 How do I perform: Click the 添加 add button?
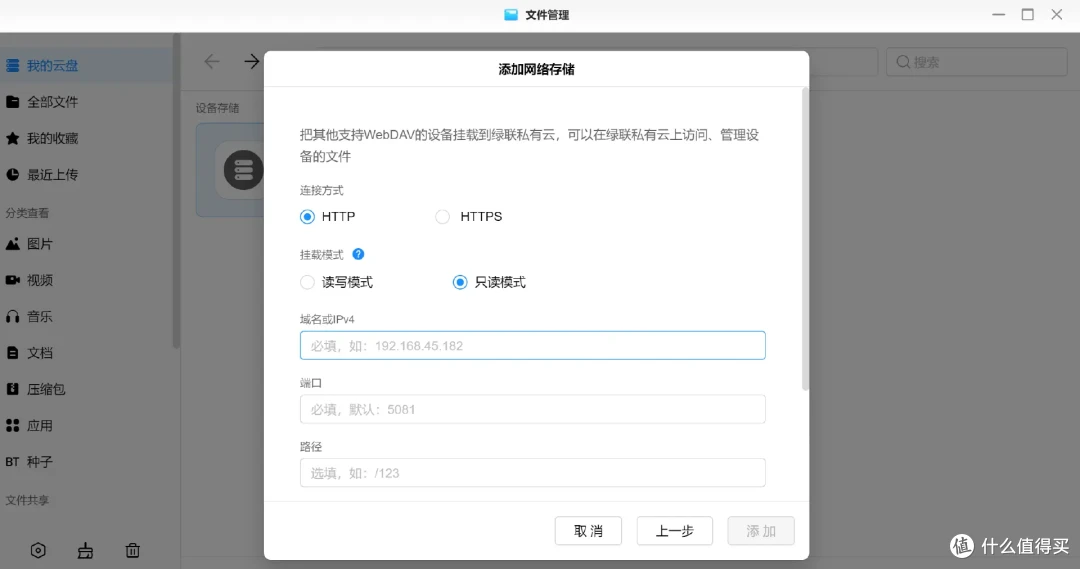761,530
